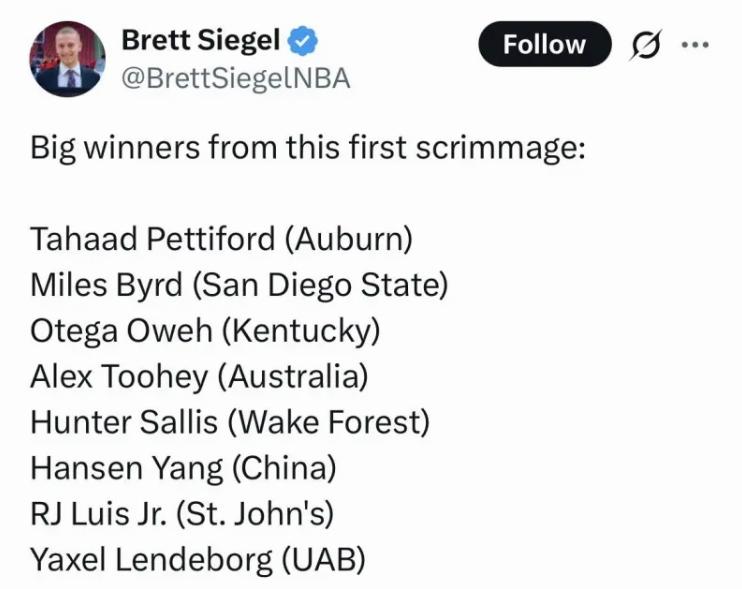Select the Hansen Yang (China) line
This screenshot has height=589, width=742.
(x=183, y=468)
